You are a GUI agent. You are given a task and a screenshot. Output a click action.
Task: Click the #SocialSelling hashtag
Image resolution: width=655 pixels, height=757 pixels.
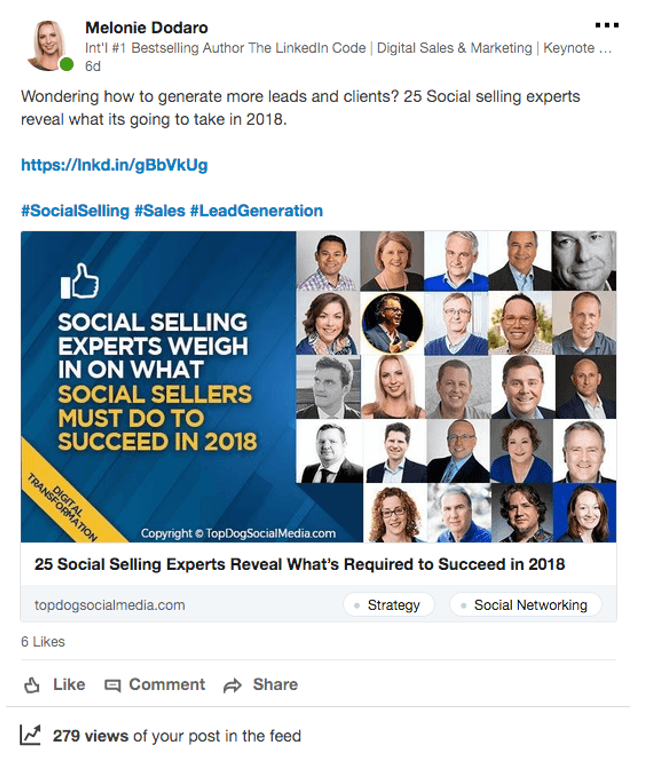tap(75, 211)
